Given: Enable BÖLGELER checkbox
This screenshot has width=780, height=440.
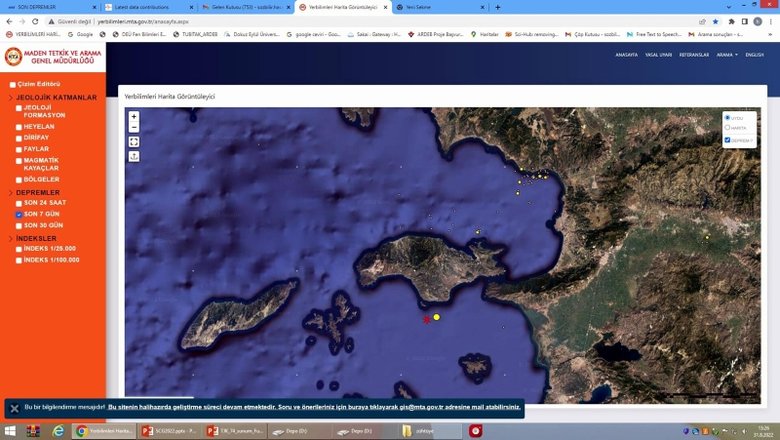Looking at the screenshot, I should click(x=19, y=180).
